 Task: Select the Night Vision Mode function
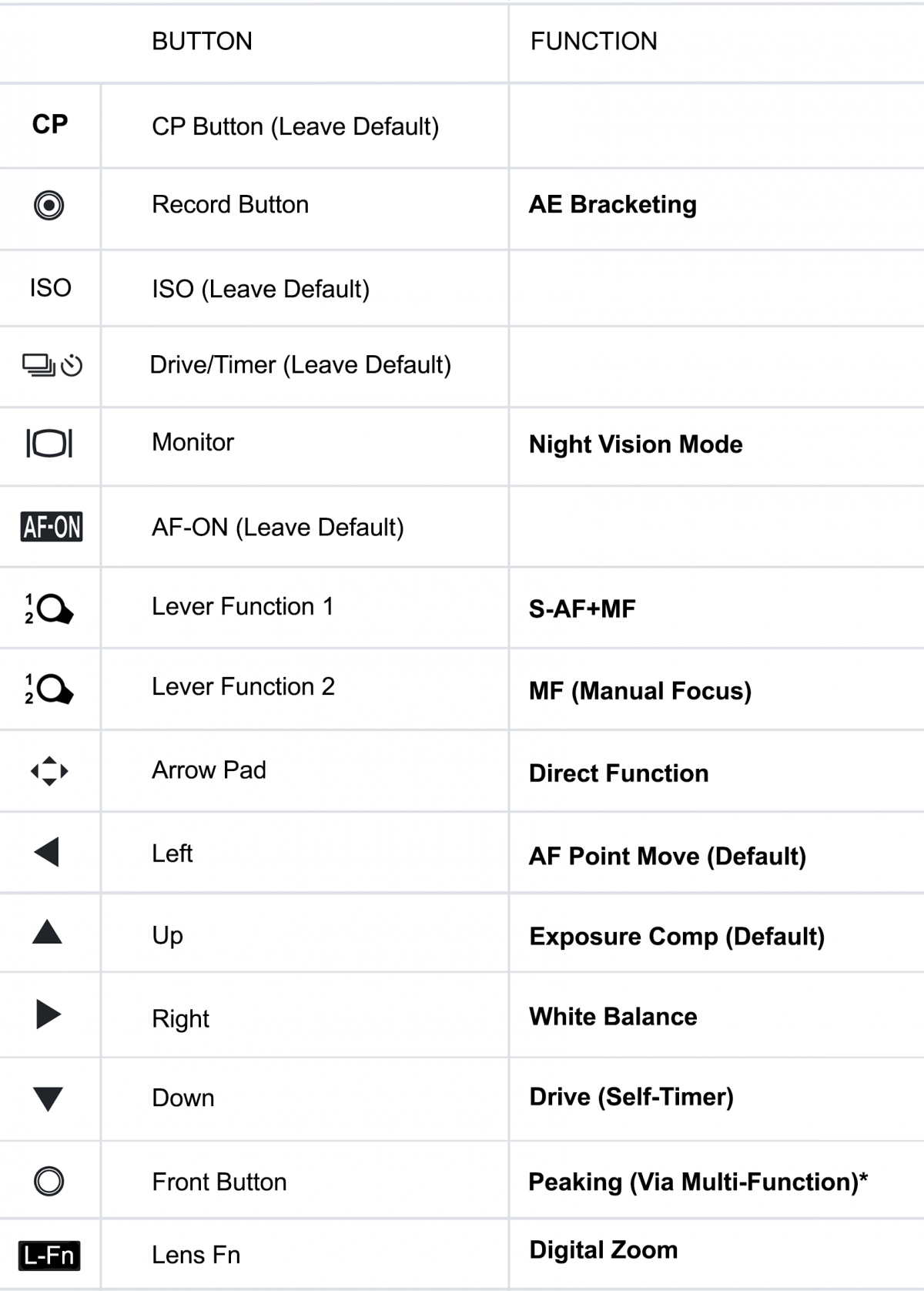[635, 444]
